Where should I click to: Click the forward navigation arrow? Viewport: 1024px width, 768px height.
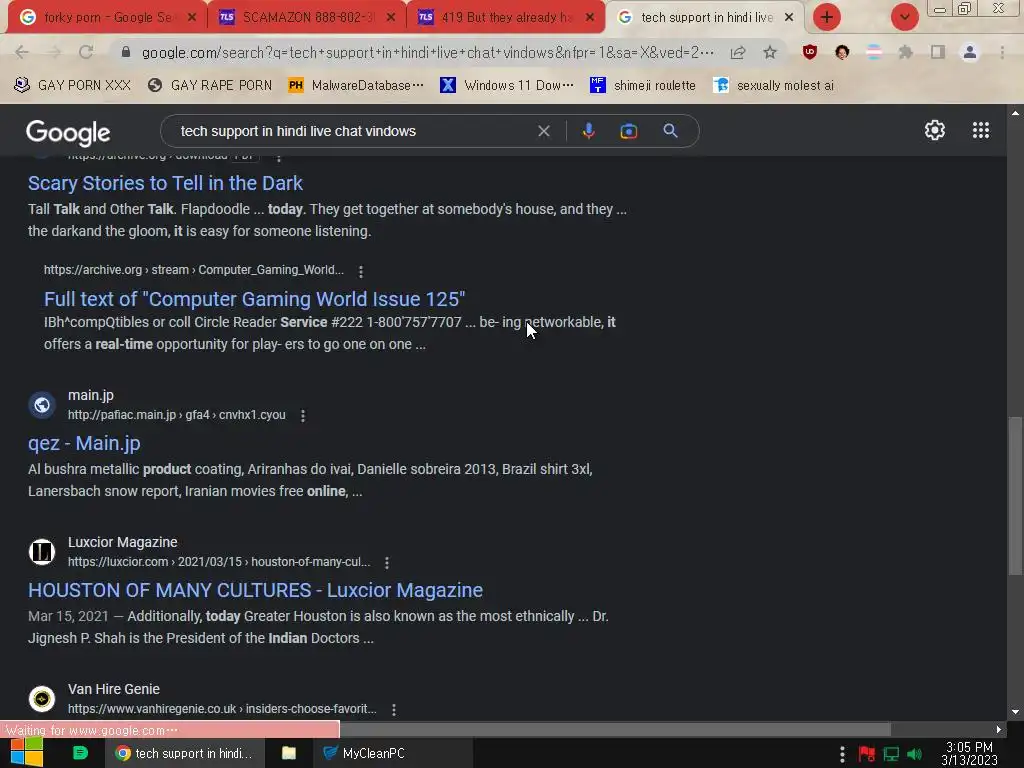pos(54,52)
